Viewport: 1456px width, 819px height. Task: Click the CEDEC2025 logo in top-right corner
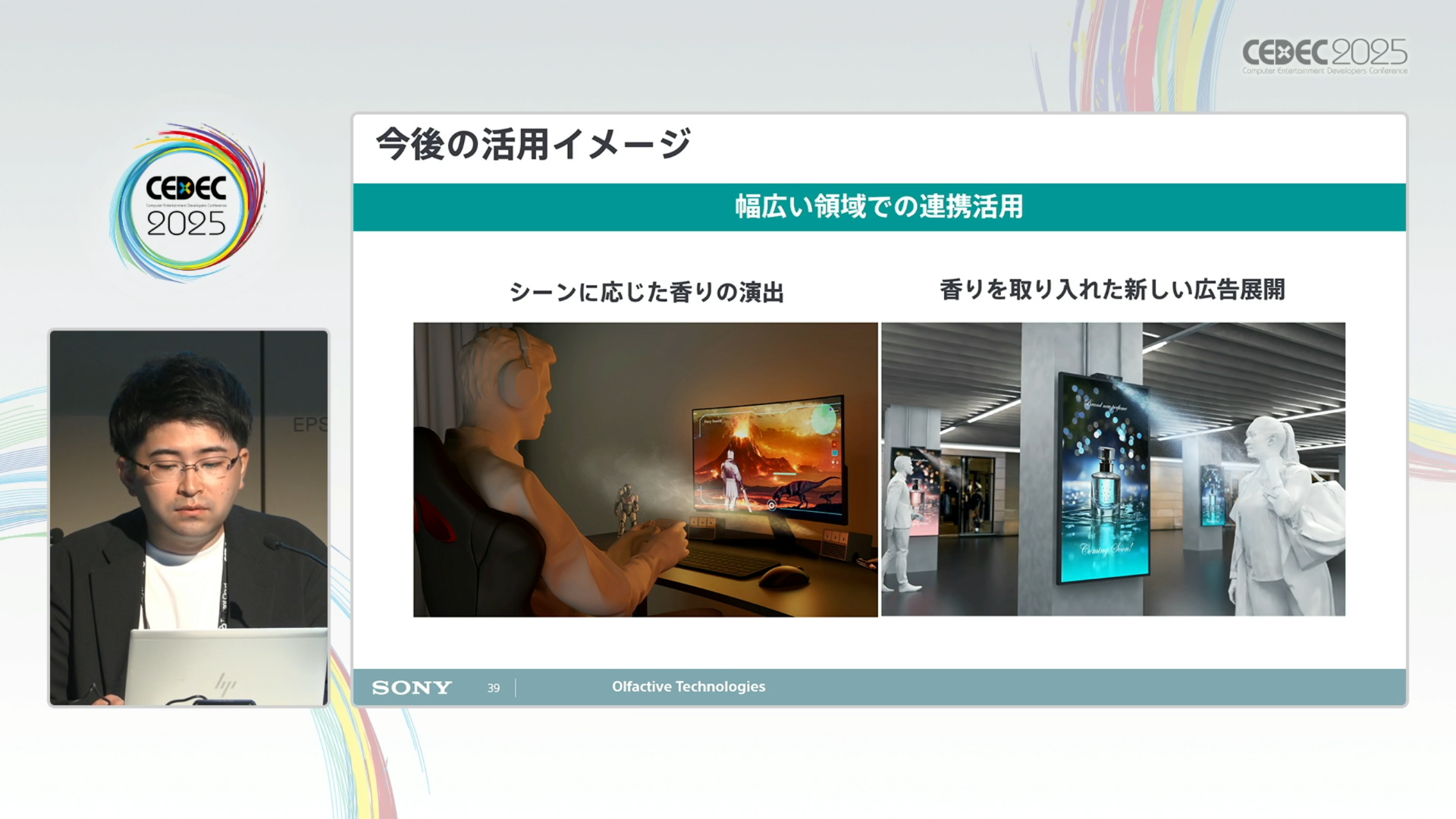click(1324, 55)
